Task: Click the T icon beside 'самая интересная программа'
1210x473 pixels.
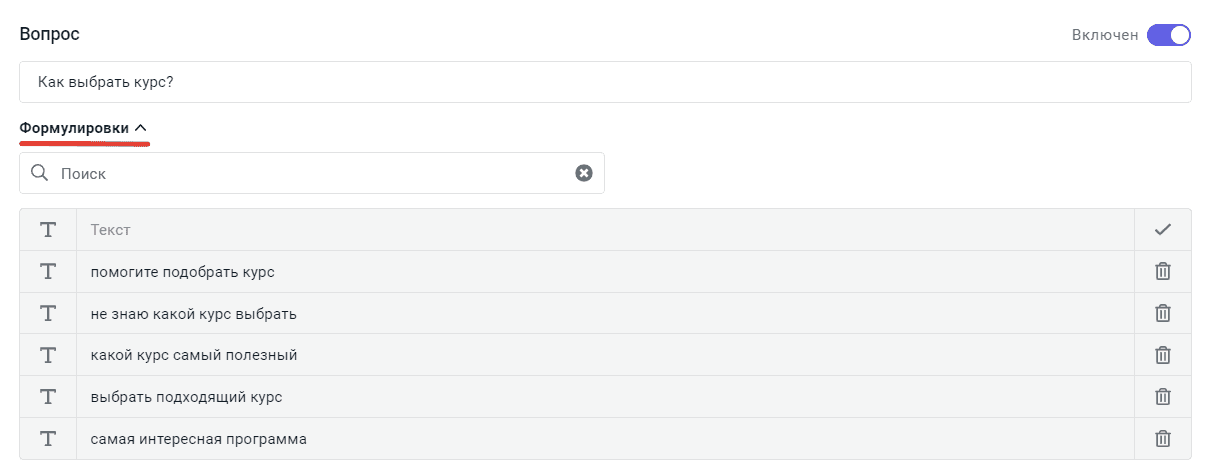Action: pos(47,438)
